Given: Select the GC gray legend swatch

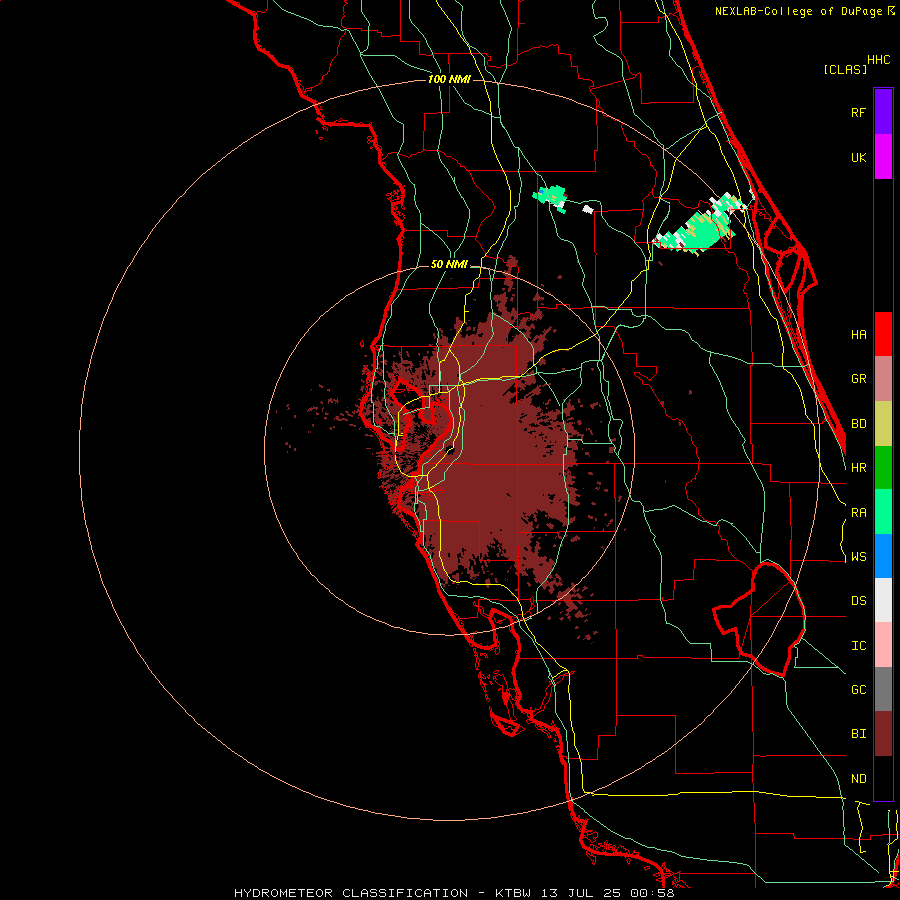Looking at the screenshot, I should pyautogui.click(x=883, y=689).
